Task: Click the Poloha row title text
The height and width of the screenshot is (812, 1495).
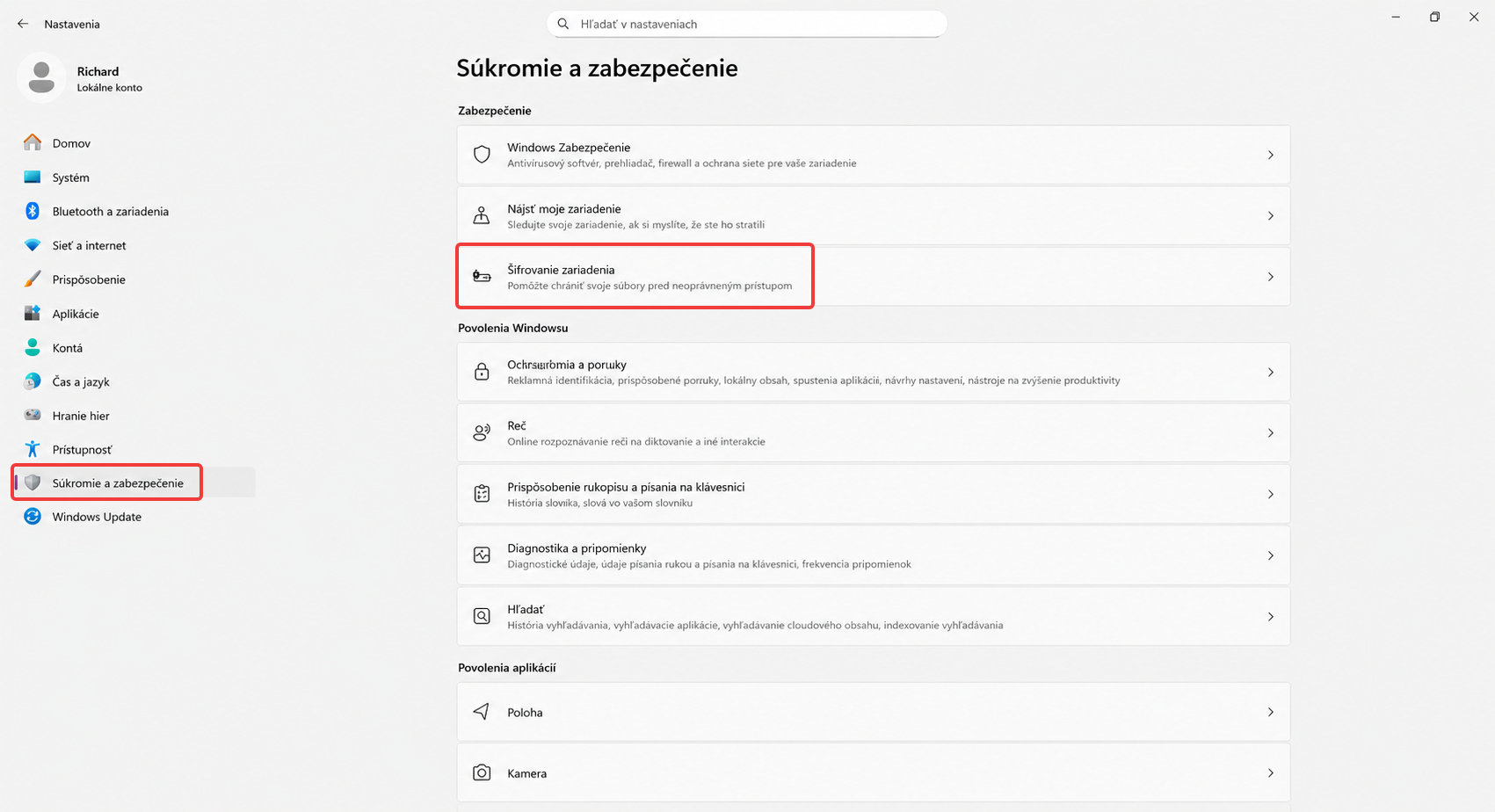Action: click(525, 713)
